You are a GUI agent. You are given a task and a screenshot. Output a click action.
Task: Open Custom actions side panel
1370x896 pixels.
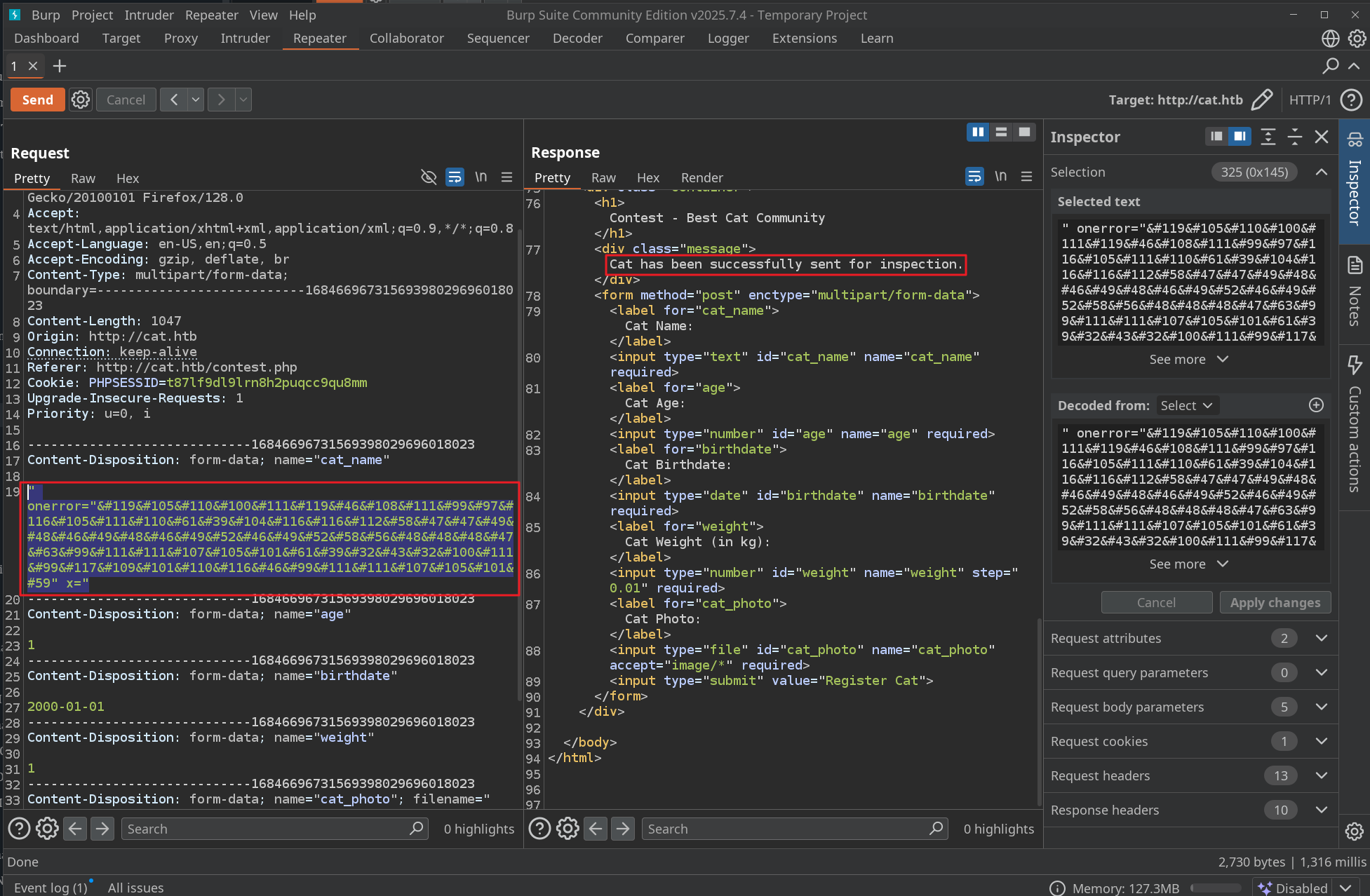click(x=1355, y=424)
